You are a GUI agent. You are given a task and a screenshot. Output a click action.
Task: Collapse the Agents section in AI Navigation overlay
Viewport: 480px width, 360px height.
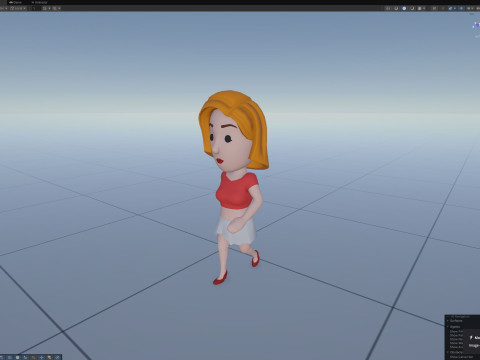tap(448, 327)
